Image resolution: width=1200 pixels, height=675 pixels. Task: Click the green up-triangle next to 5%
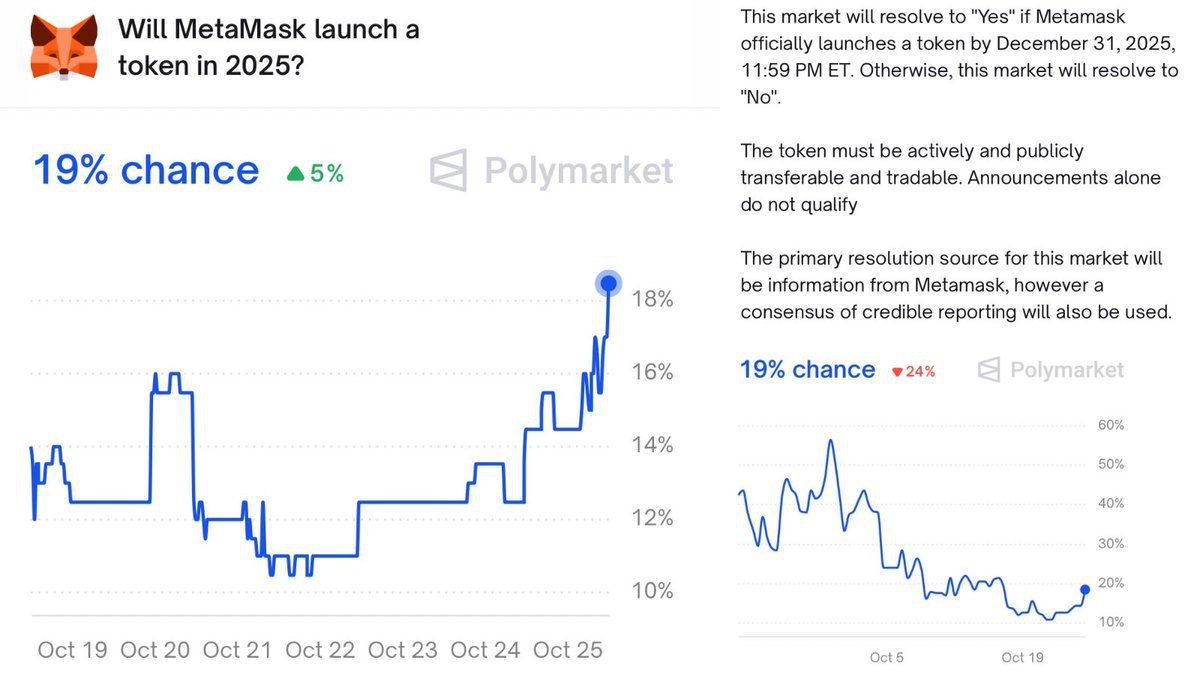coord(295,174)
